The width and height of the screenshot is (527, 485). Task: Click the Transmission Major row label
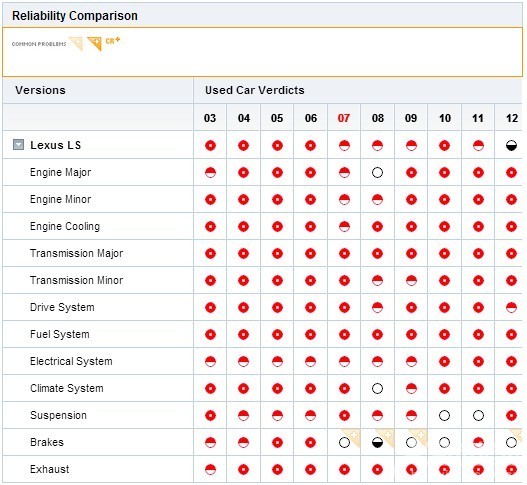click(76, 253)
